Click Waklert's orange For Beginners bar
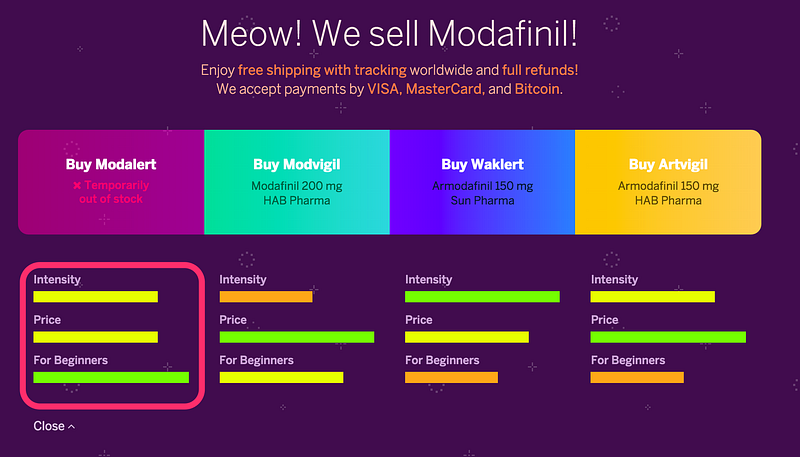 [452, 377]
